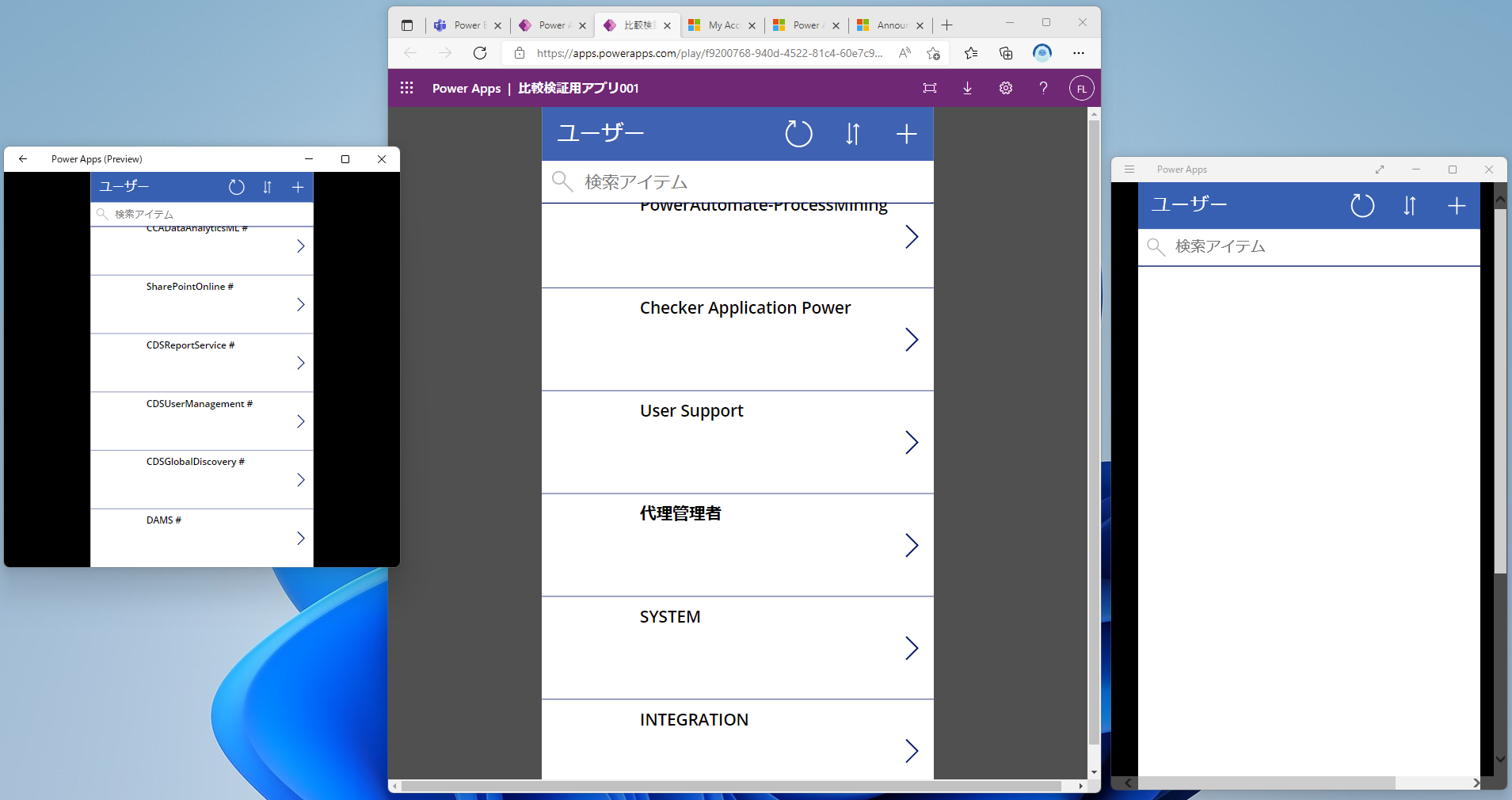Open User Support item chevron

coord(912,442)
